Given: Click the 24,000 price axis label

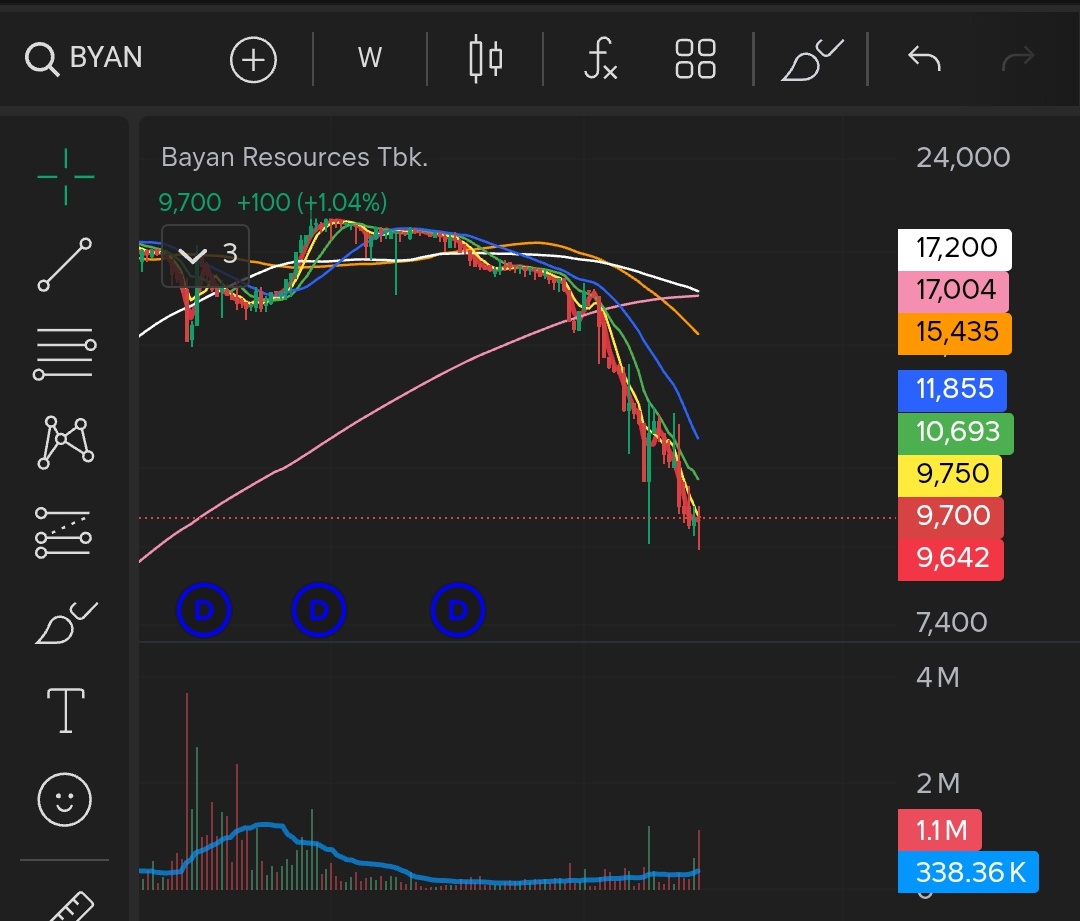Looking at the screenshot, I should [x=963, y=158].
